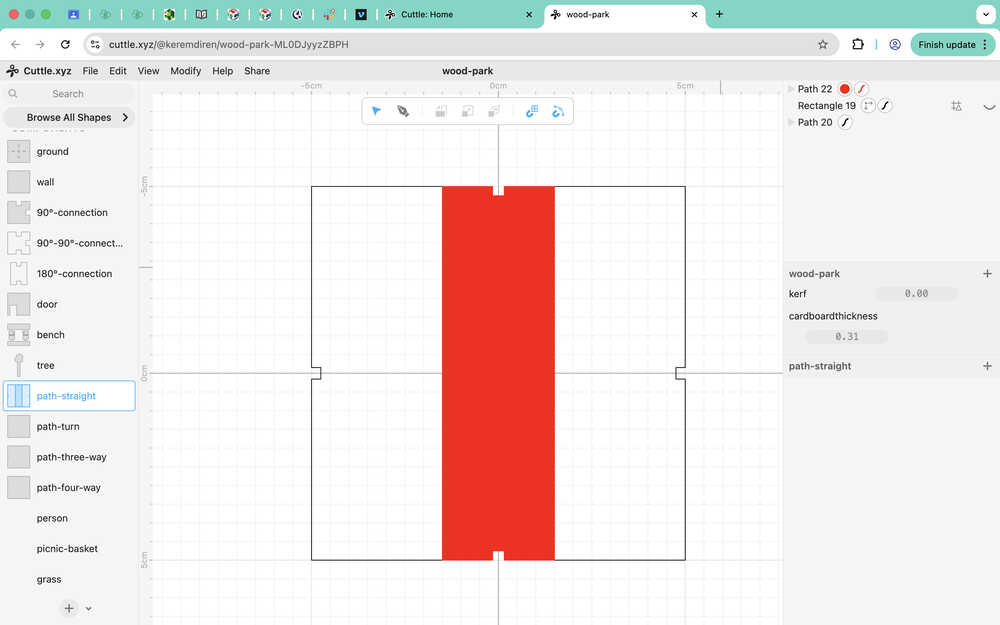Click Finish update button
The height and width of the screenshot is (625, 1000).
pyautogui.click(x=952, y=44)
